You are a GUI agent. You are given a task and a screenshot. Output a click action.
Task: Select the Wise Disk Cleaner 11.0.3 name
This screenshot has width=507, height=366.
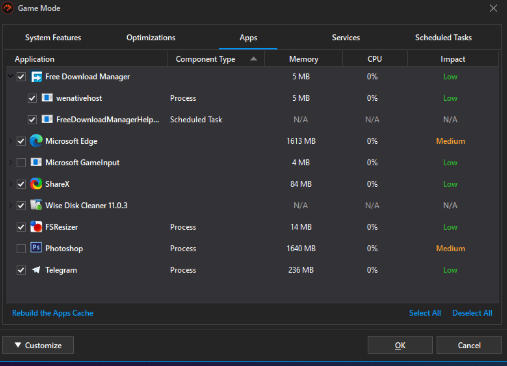pyautogui.click(x=86, y=205)
